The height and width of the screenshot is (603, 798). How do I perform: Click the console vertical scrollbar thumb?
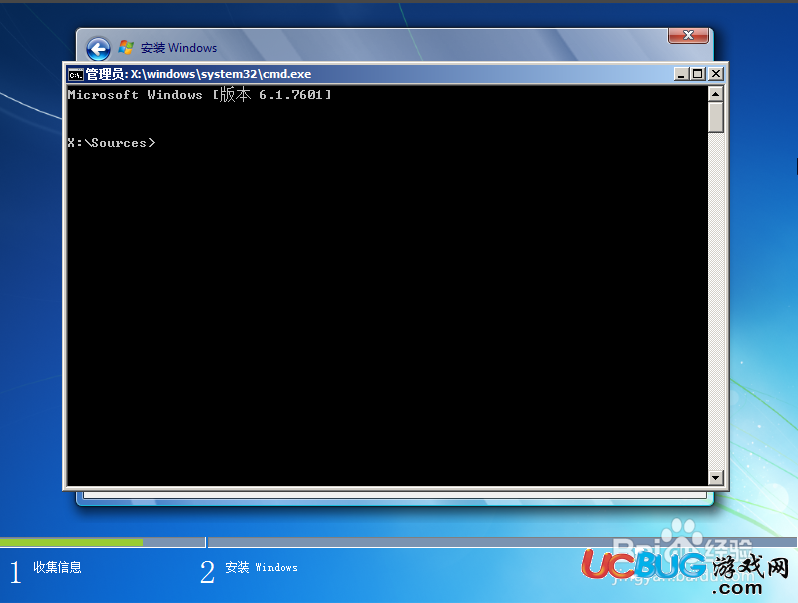click(716, 117)
